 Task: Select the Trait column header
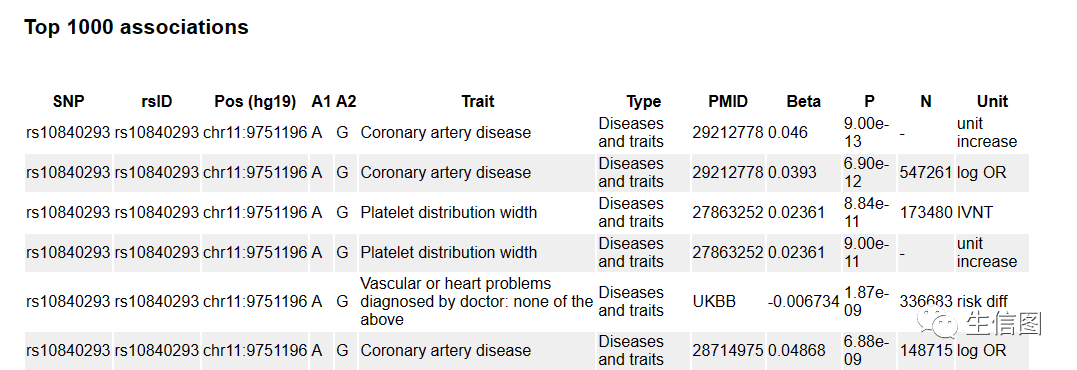tap(477, 102)
